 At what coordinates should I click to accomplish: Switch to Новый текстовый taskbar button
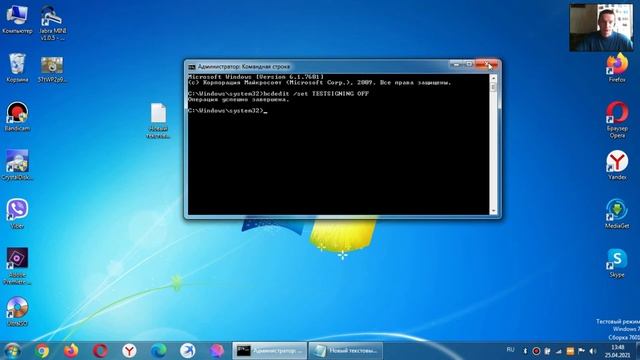346,351
